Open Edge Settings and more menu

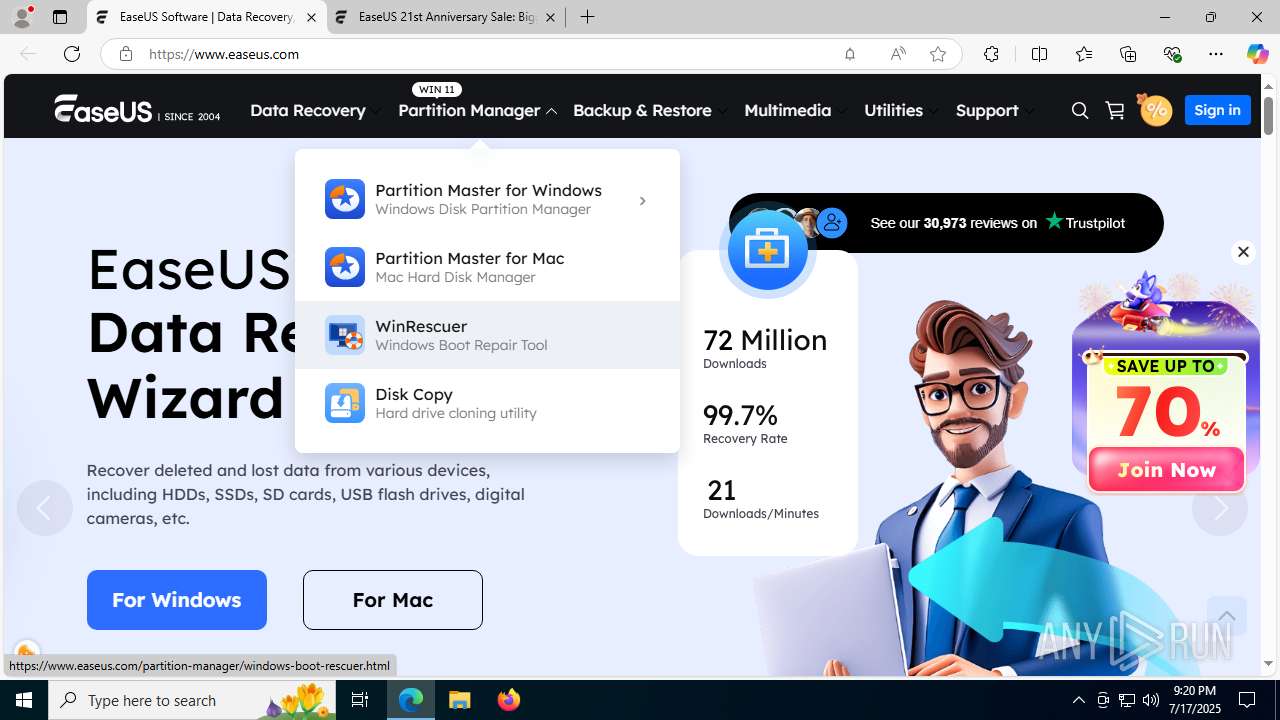pyautogui.click(x=1216, y=54)
